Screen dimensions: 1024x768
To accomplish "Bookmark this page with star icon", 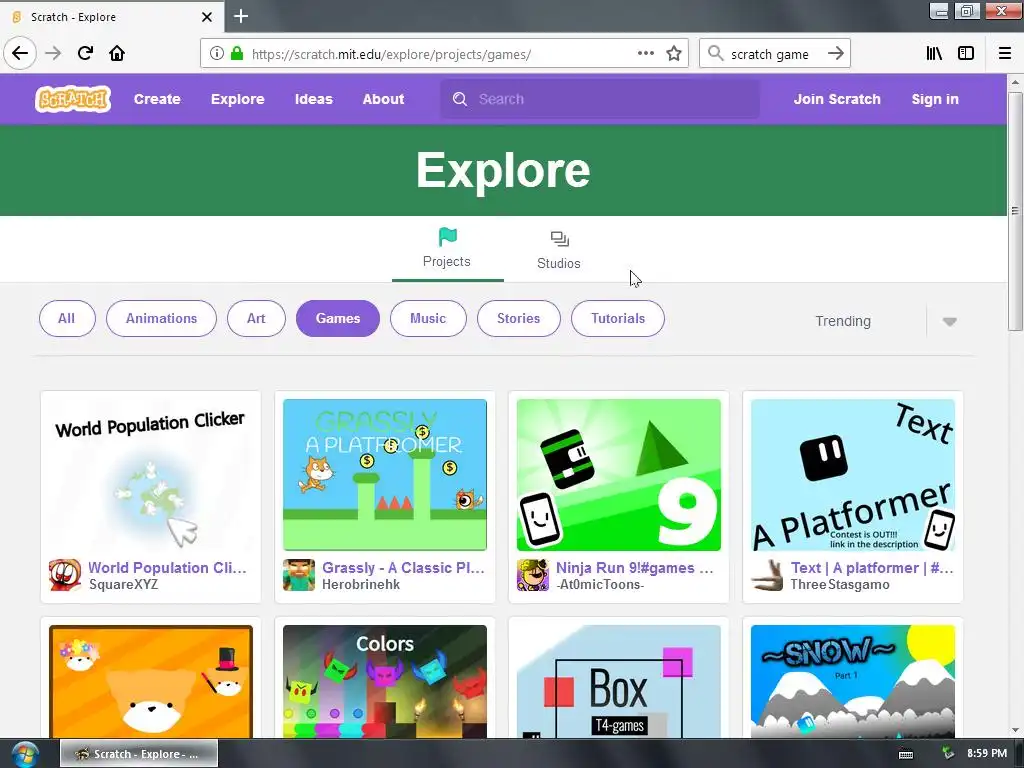I will [674, 54].
